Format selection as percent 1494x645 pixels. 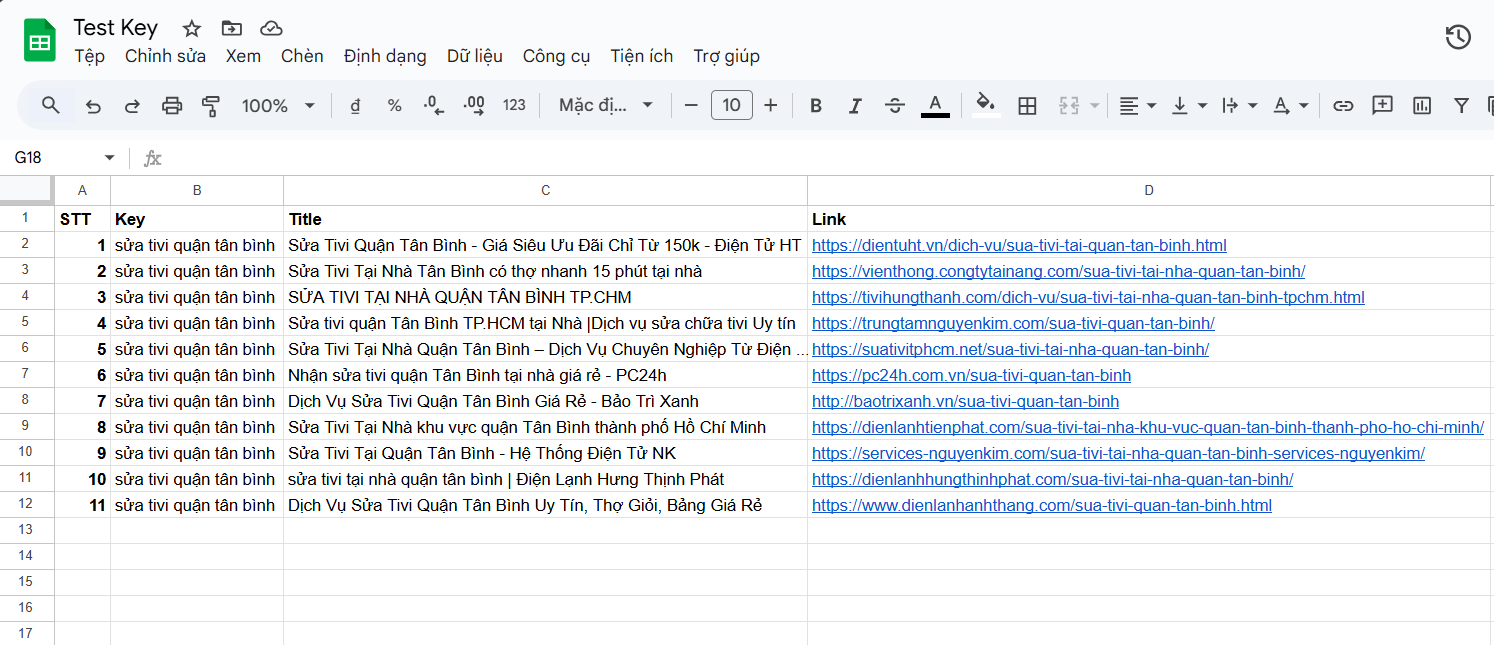(394, 104)
